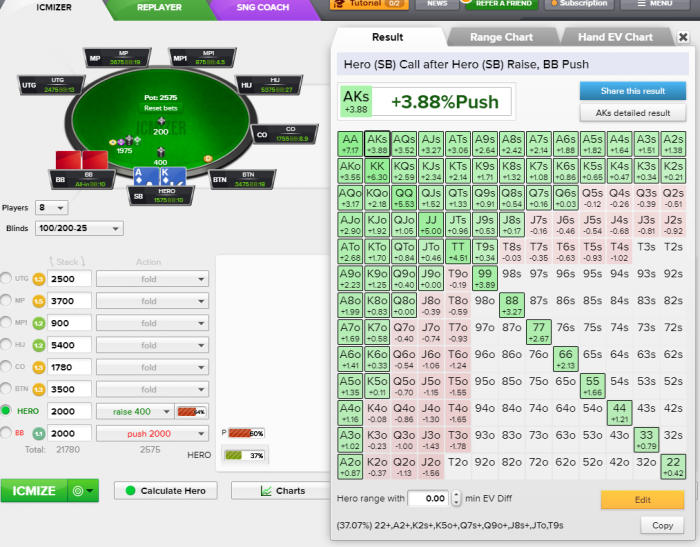
Task: Click the UTG stack badge 1.3
Action: pyautogui.click(x=39, y=279)
